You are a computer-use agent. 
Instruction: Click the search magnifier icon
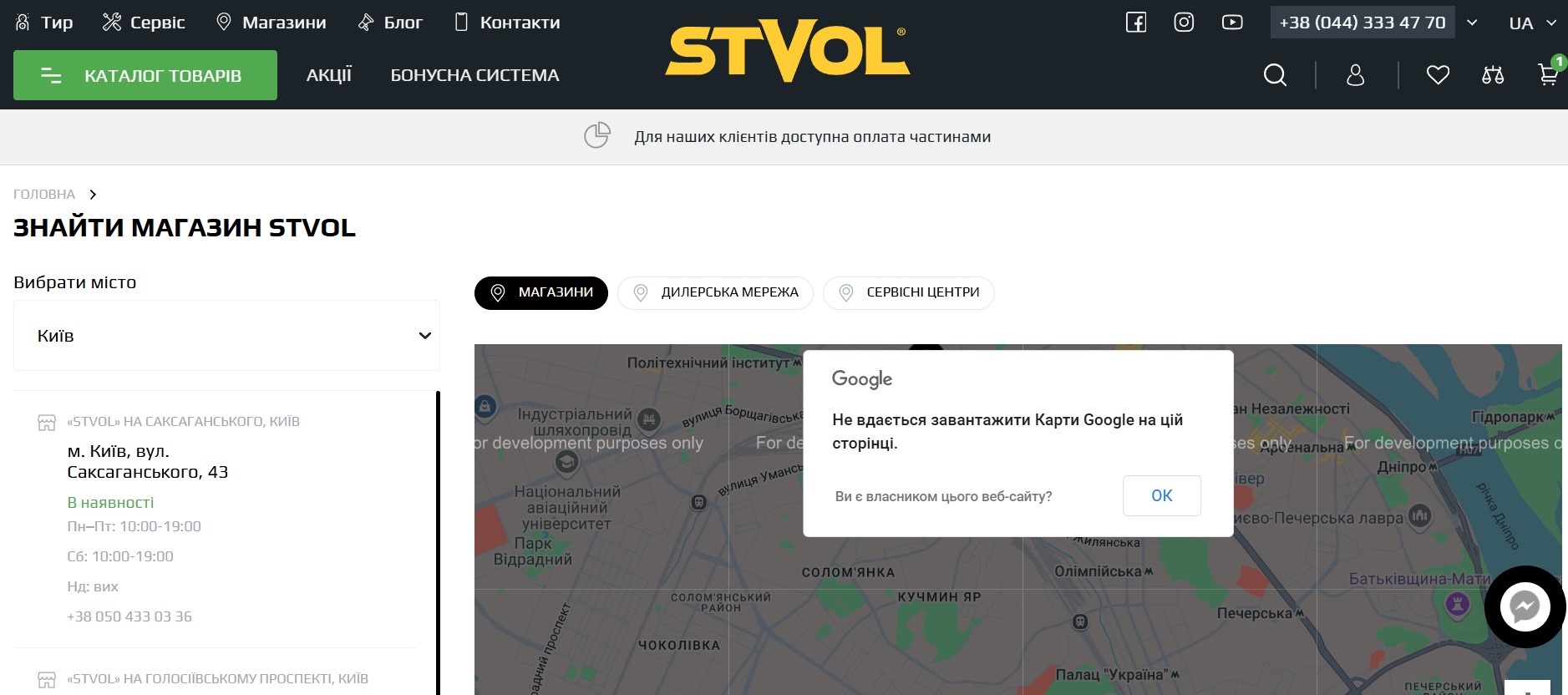click(1275, 75)
